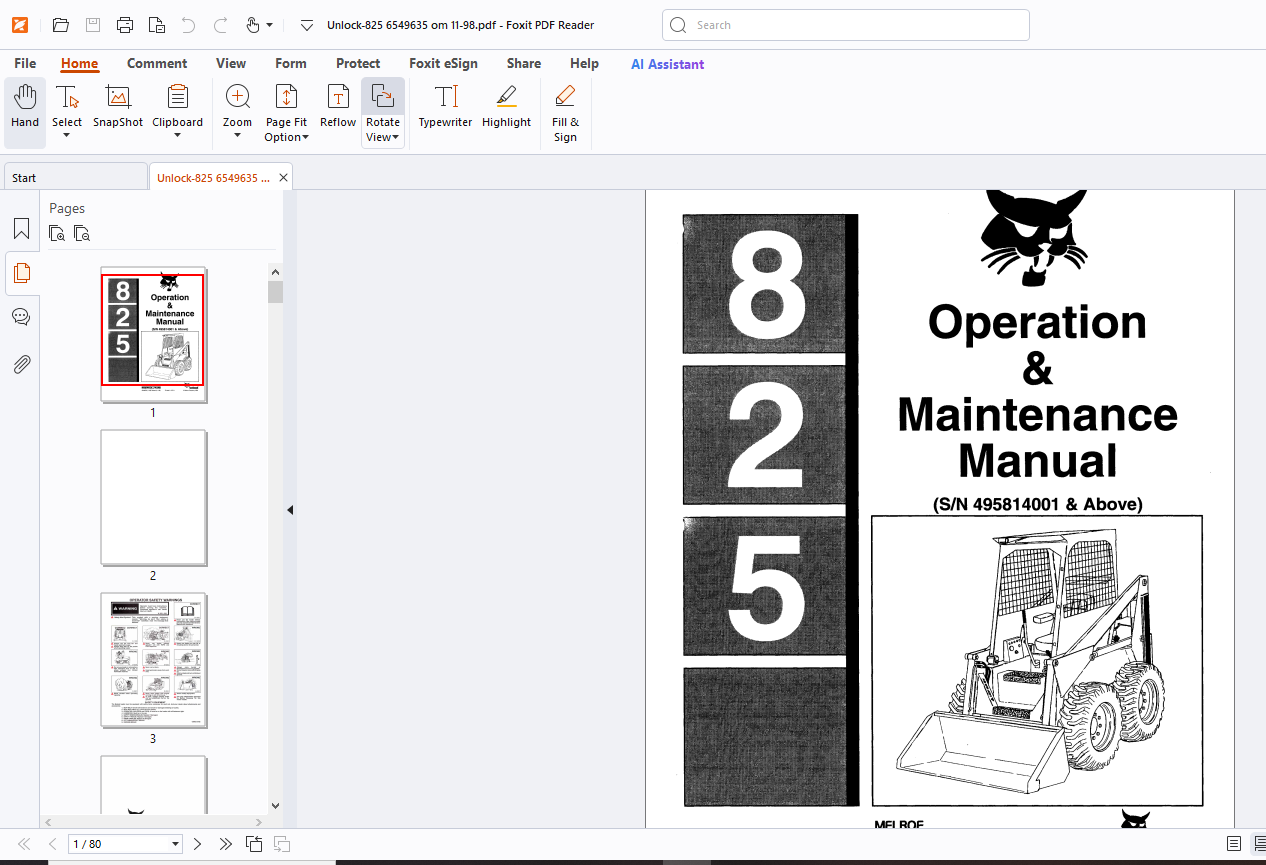Switch to Reflow view

(338, 107)
